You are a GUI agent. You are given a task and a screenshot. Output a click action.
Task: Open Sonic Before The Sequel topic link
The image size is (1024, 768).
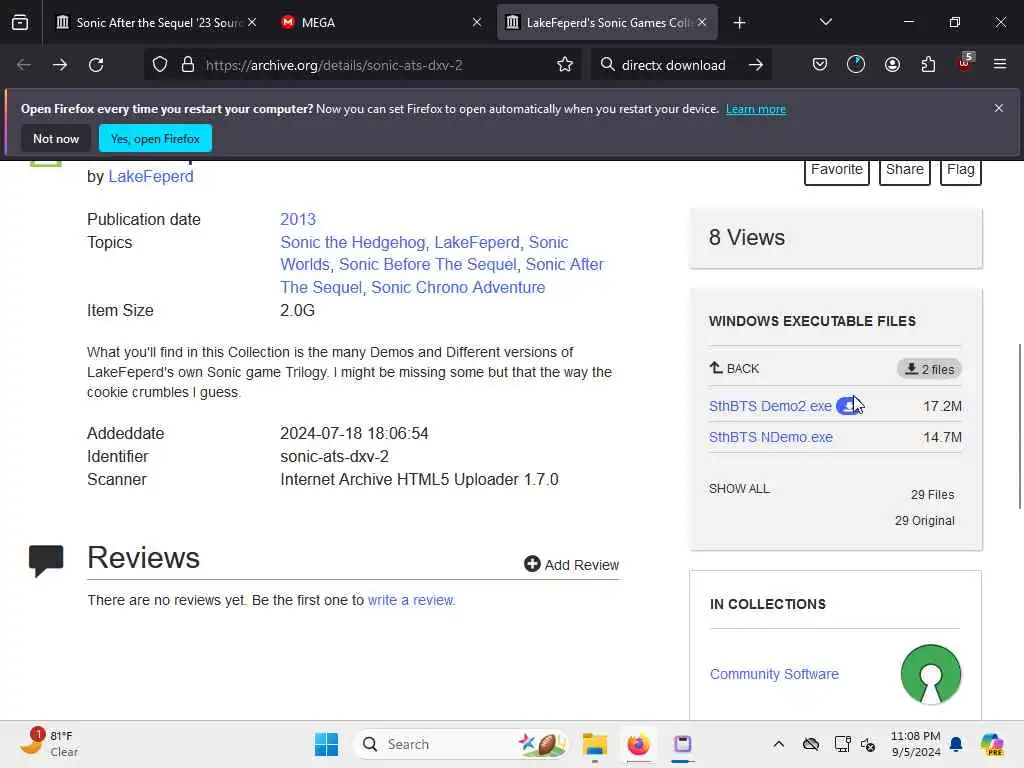(428, 264)
